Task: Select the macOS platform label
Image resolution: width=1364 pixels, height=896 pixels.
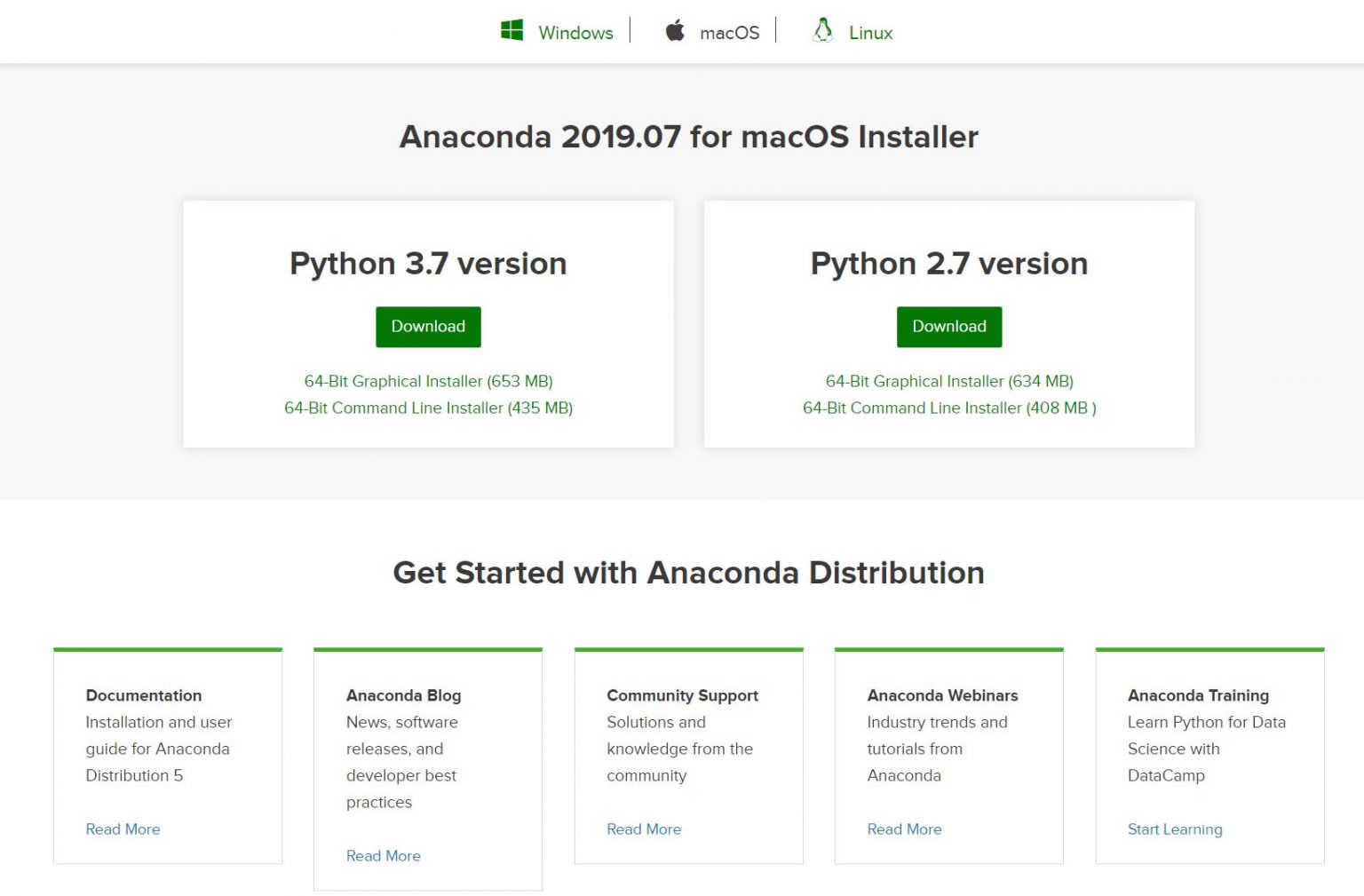Action: pos(730,32)
